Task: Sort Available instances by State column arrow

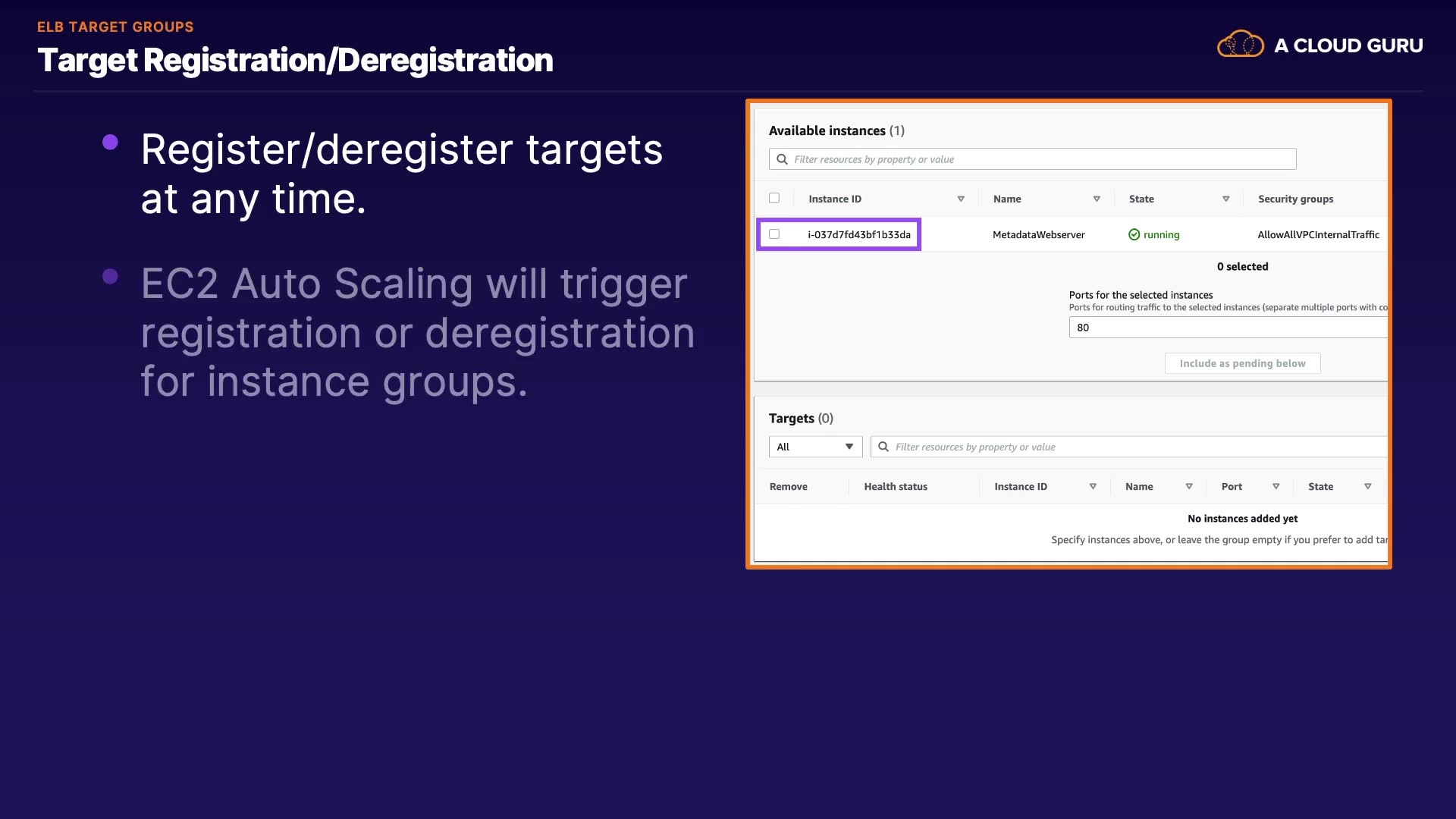Action: pos(1225,199)
